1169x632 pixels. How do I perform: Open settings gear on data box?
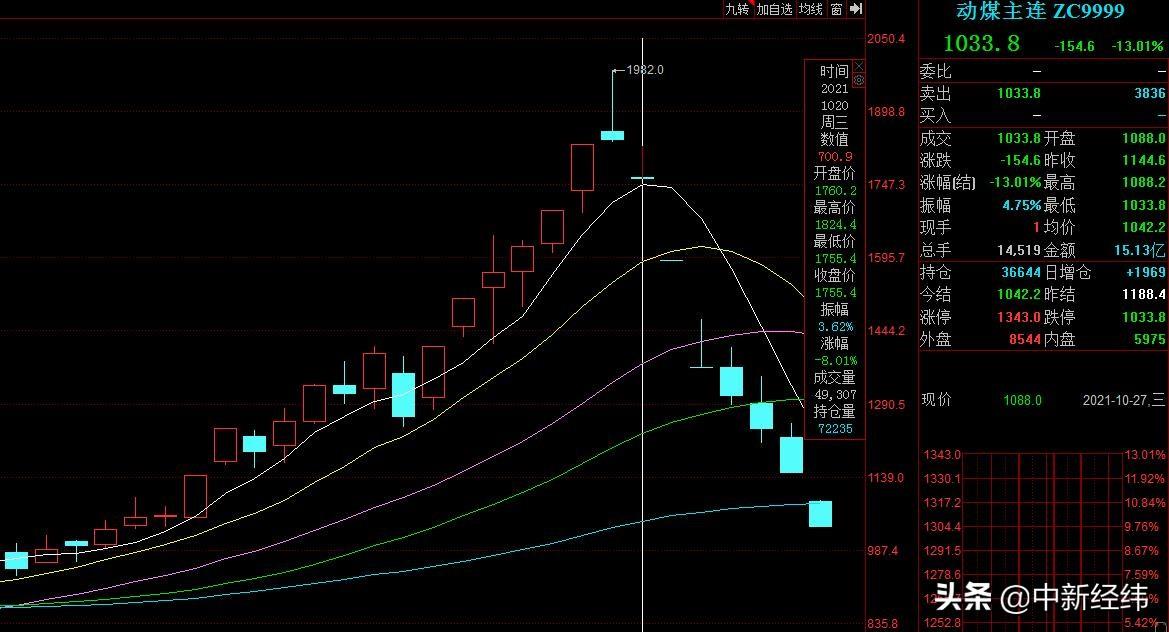858,80
